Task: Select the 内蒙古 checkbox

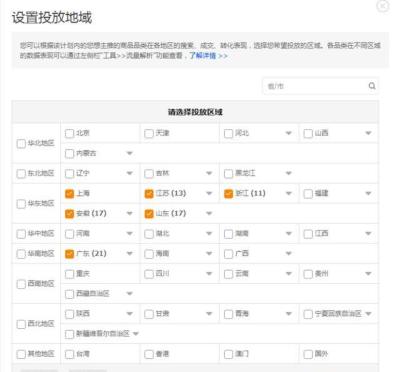Action: (x=69, y=153)
